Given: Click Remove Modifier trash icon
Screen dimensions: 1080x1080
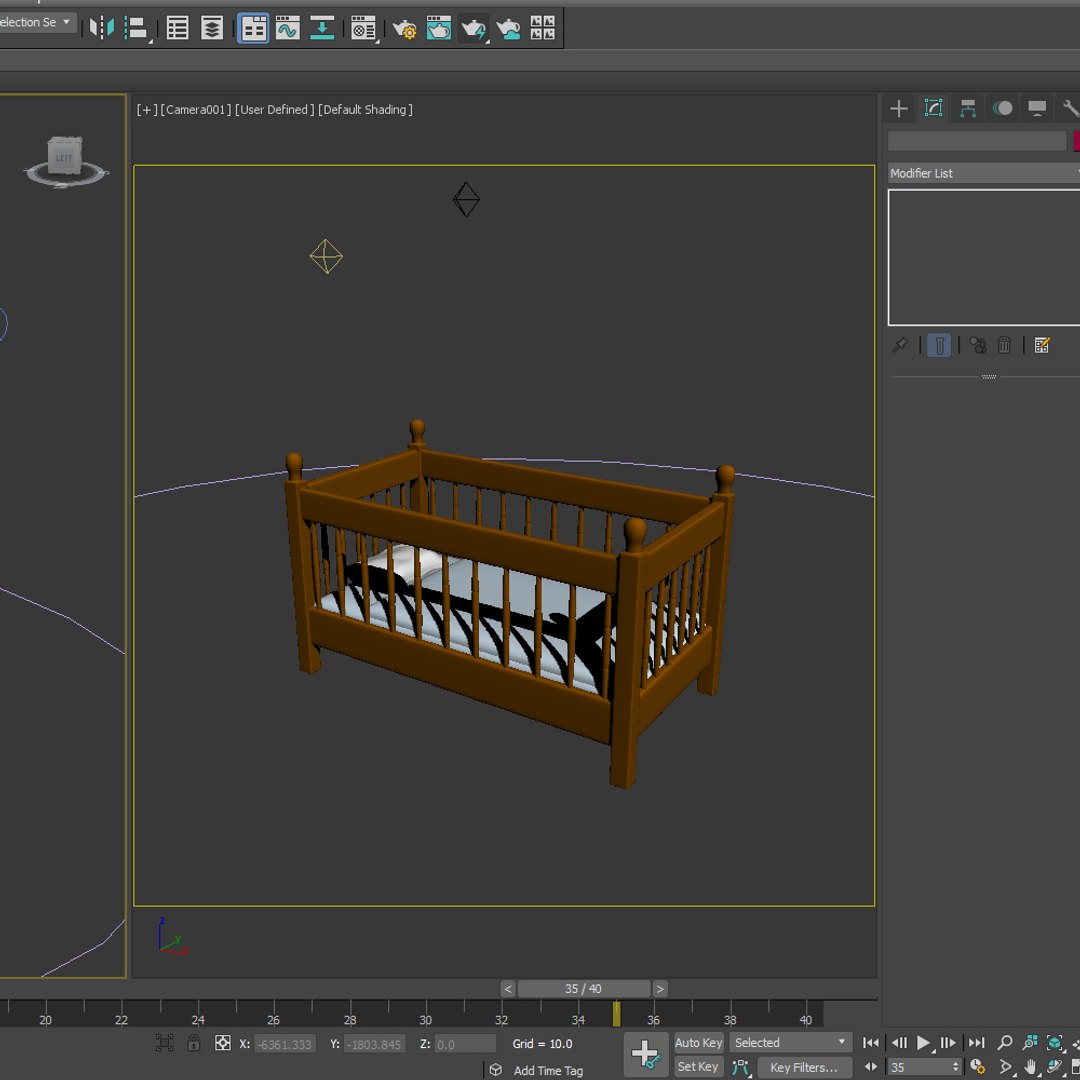Looking at the screenshot, I should point(1004,345).
